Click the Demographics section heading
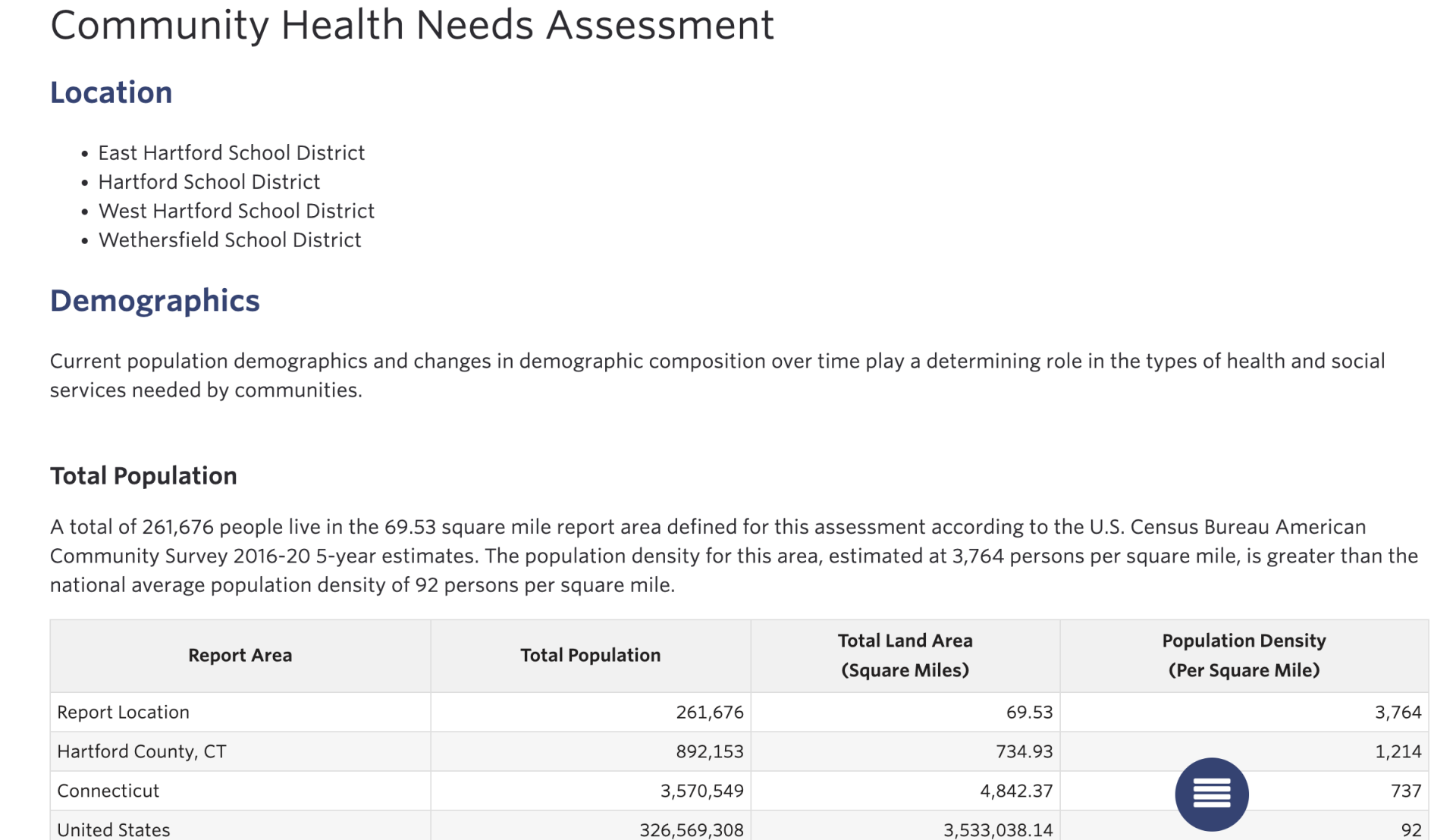The image size is (1456, 840). coord(155,301)
